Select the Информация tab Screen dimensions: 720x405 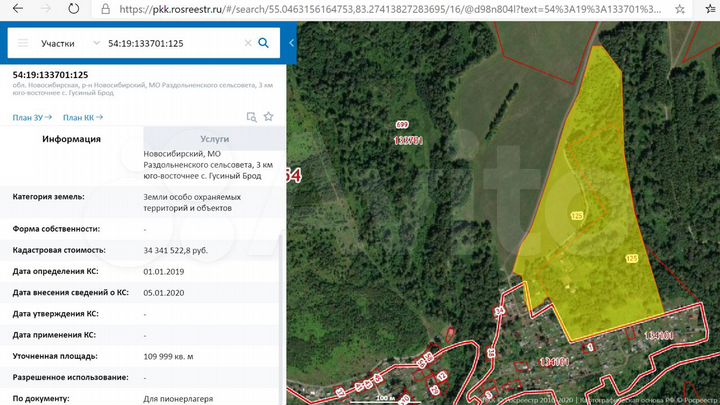click(72, 139)
